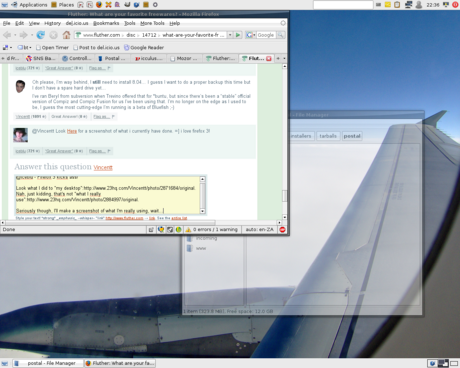Click the page vertical scrollbar thumb
The image size is (460, 368).
click(284, 196)
